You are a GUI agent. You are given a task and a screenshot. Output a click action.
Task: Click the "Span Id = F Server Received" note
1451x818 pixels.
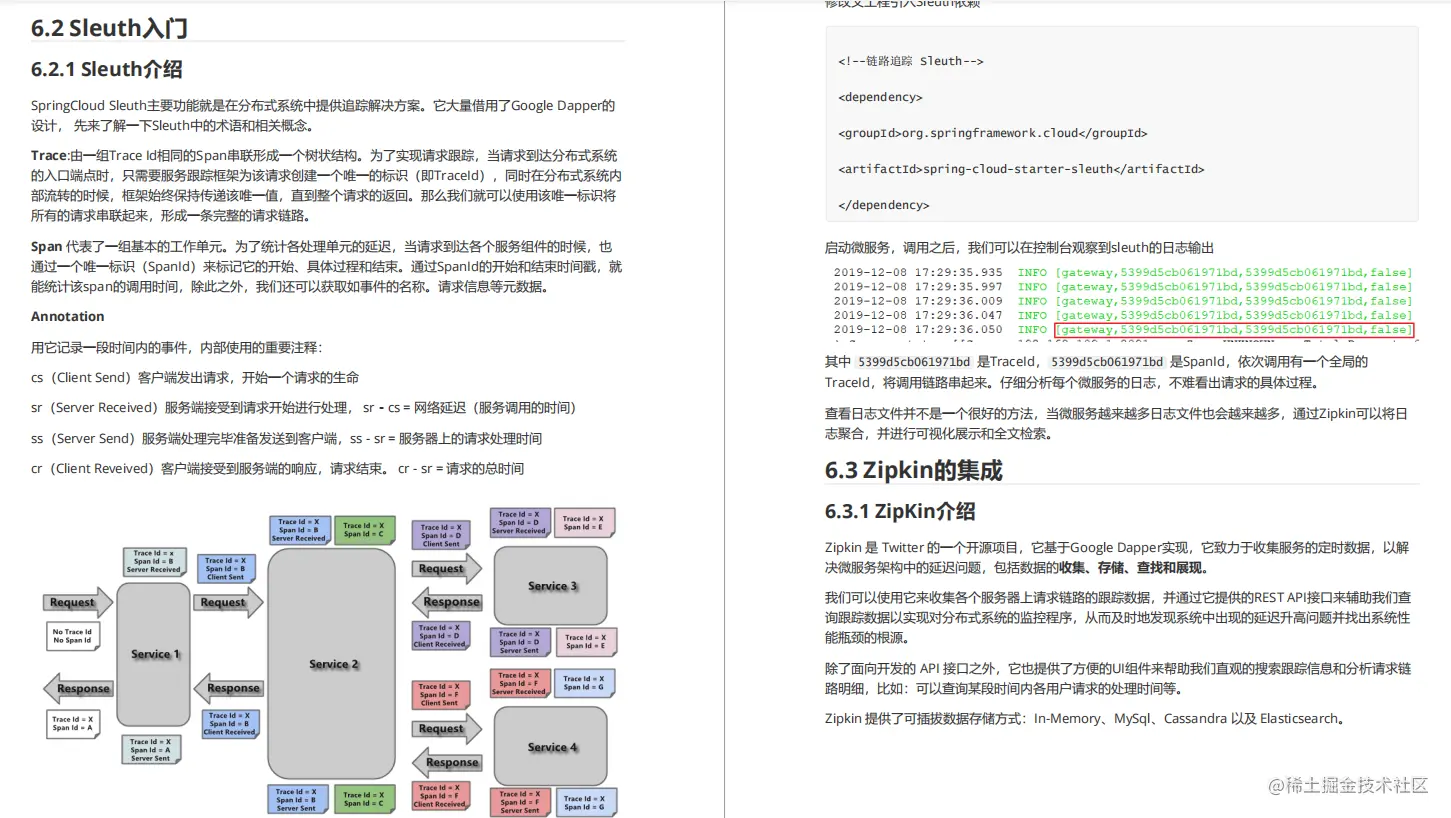pos(519,684)
